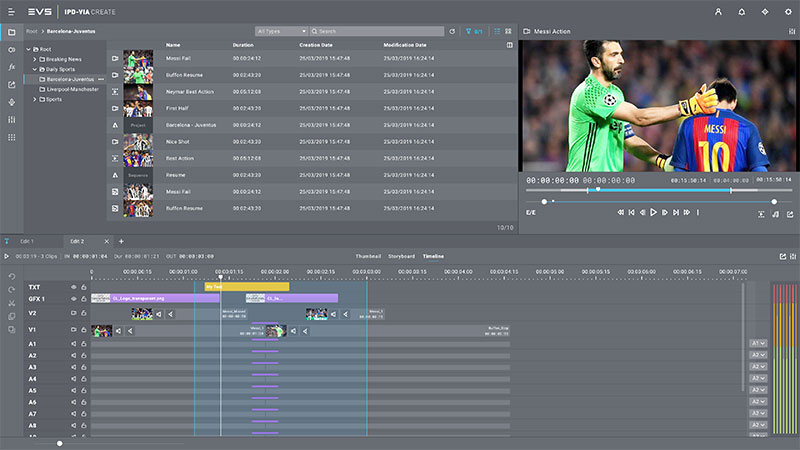Close the Edit 2 tab
Screen dimensions: 800x450
click(x=107, y=241)
